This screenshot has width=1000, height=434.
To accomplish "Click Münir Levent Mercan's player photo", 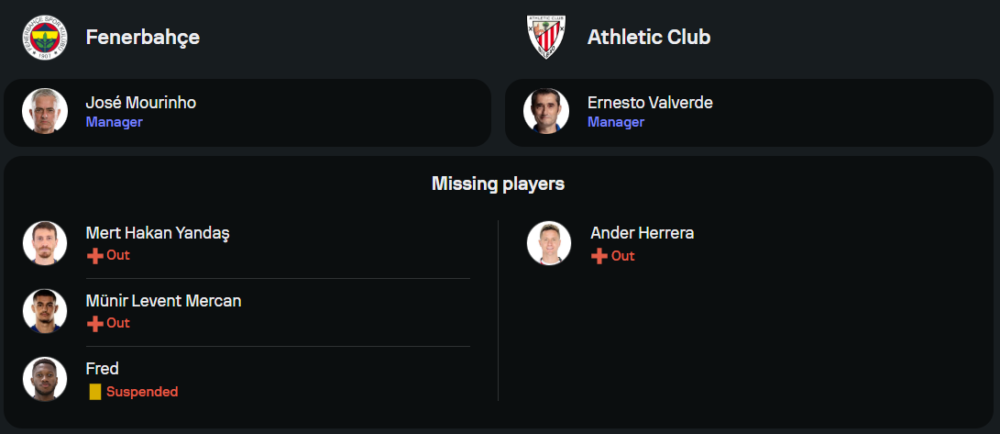I will 44,311.
